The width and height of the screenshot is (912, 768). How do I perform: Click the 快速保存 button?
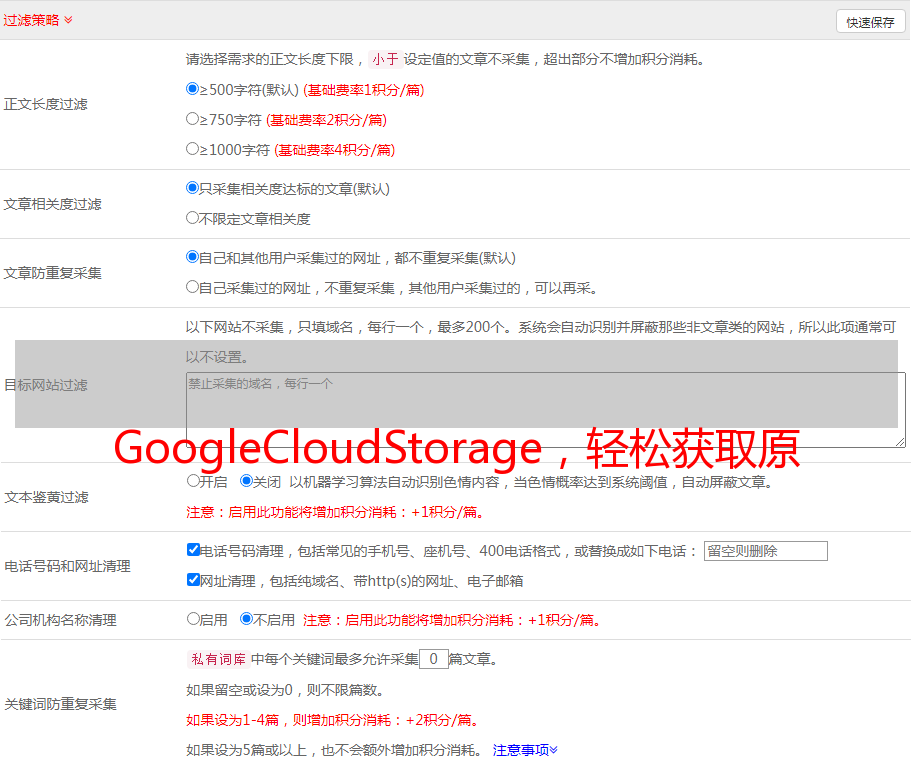(x=870, y=22)
